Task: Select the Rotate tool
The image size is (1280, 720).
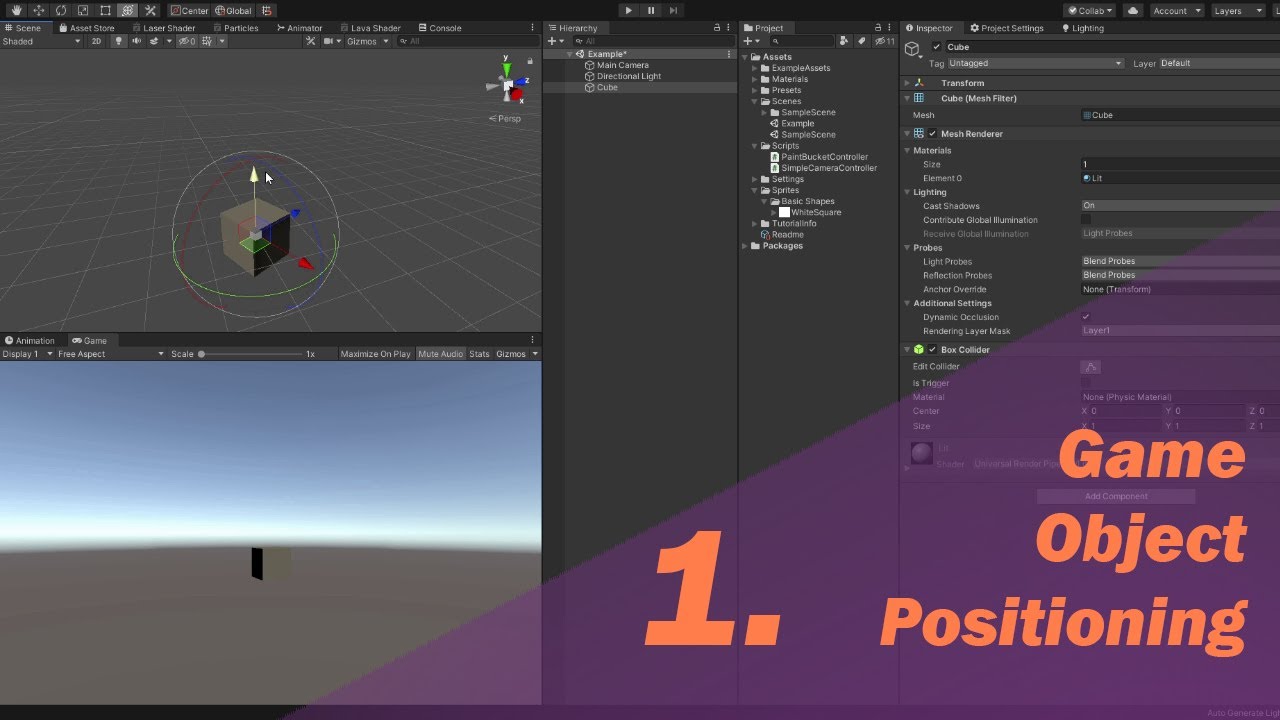Action: [x=61, y=10]
